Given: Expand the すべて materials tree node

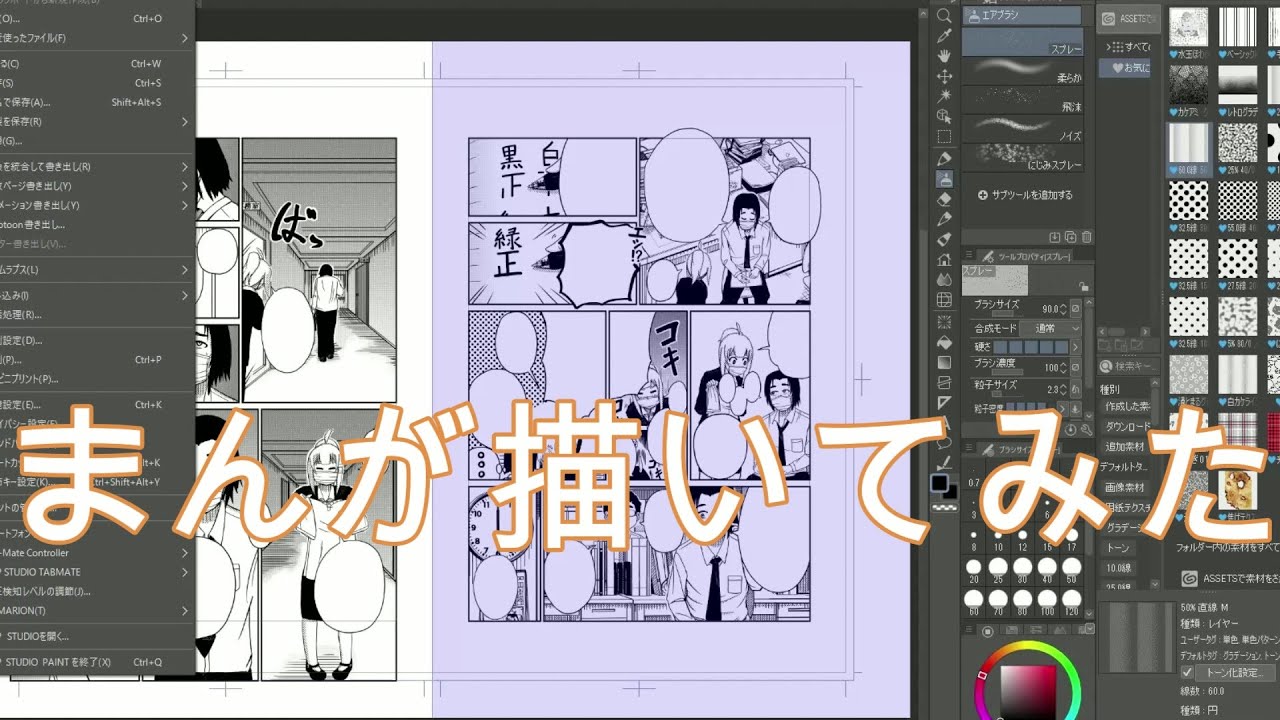Looking at the screenshot, I should click(1110, 47).
